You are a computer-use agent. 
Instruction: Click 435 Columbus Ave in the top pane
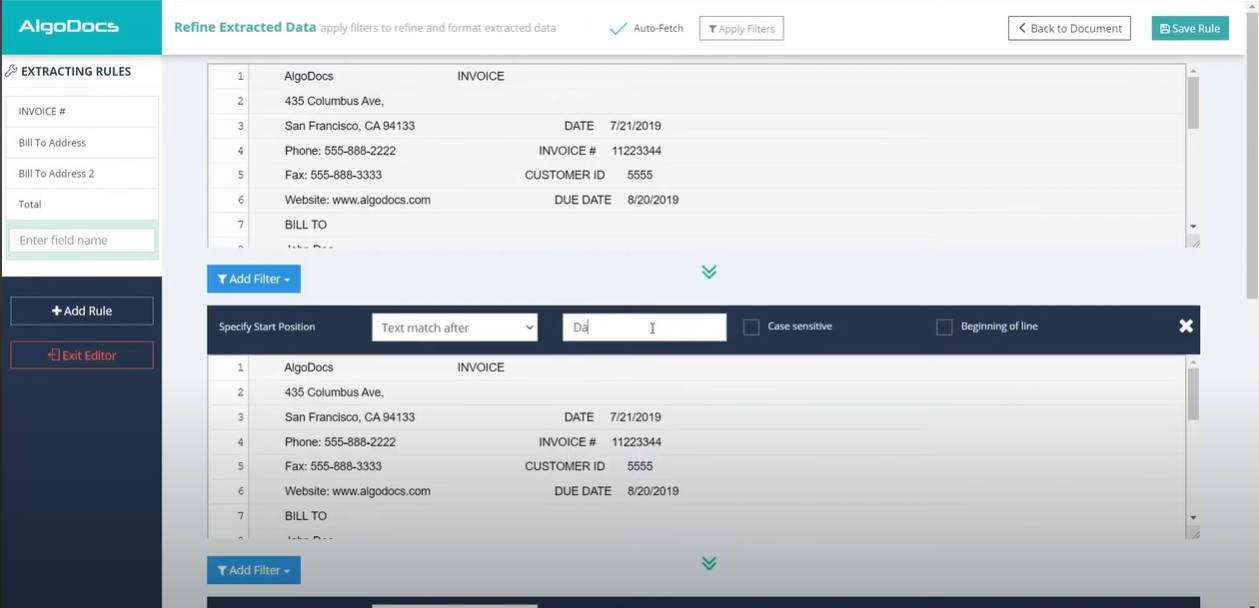[334, 101]
